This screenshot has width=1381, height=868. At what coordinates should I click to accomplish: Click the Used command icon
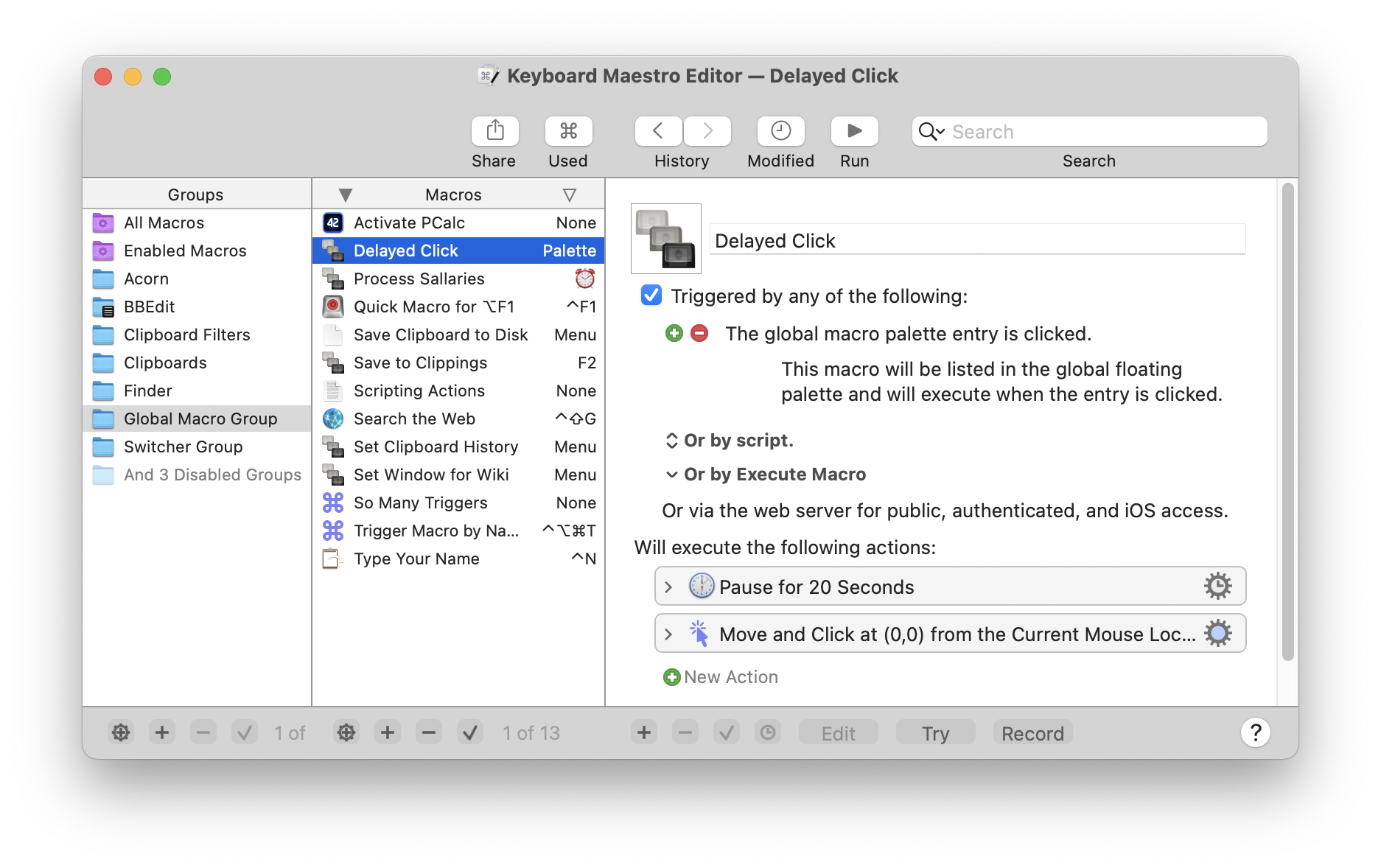567,130
